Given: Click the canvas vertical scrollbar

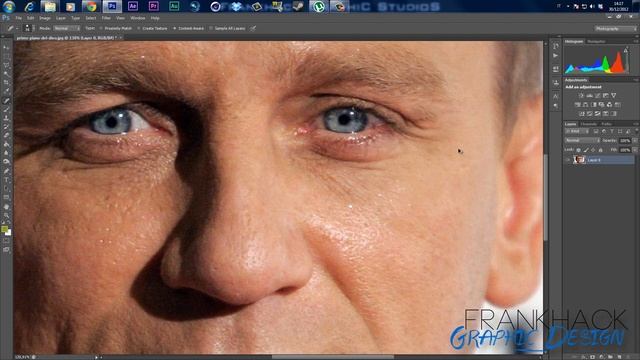Looking at the screenshot, I should coord(545,198).
